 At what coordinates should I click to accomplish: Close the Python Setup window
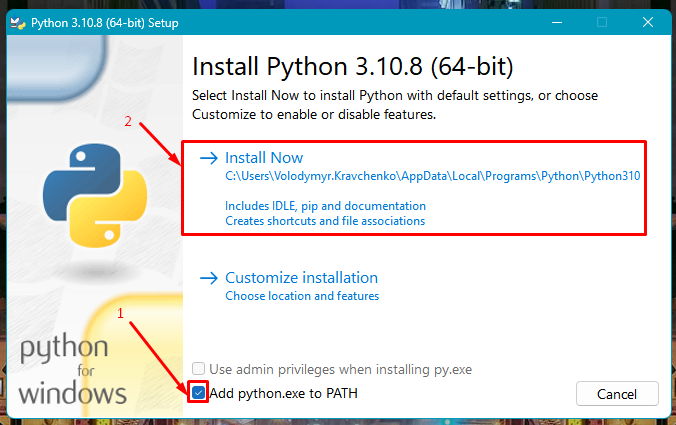(648, 22)
